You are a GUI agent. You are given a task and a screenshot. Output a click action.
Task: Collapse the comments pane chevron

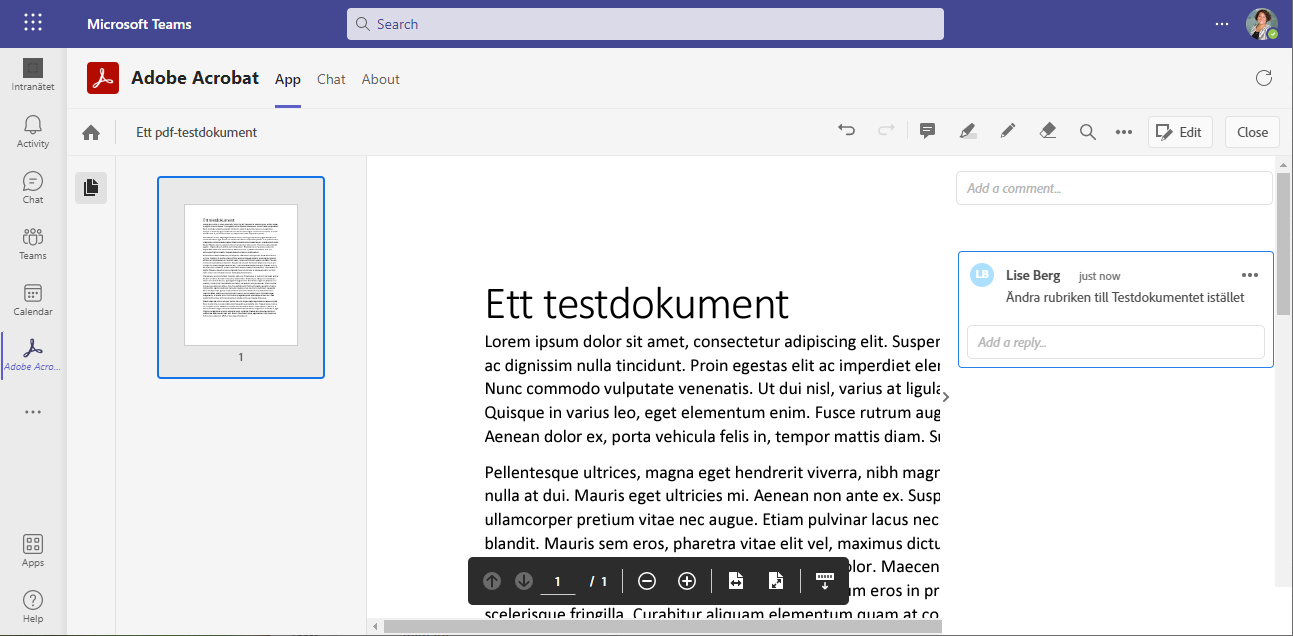[946, 396]
